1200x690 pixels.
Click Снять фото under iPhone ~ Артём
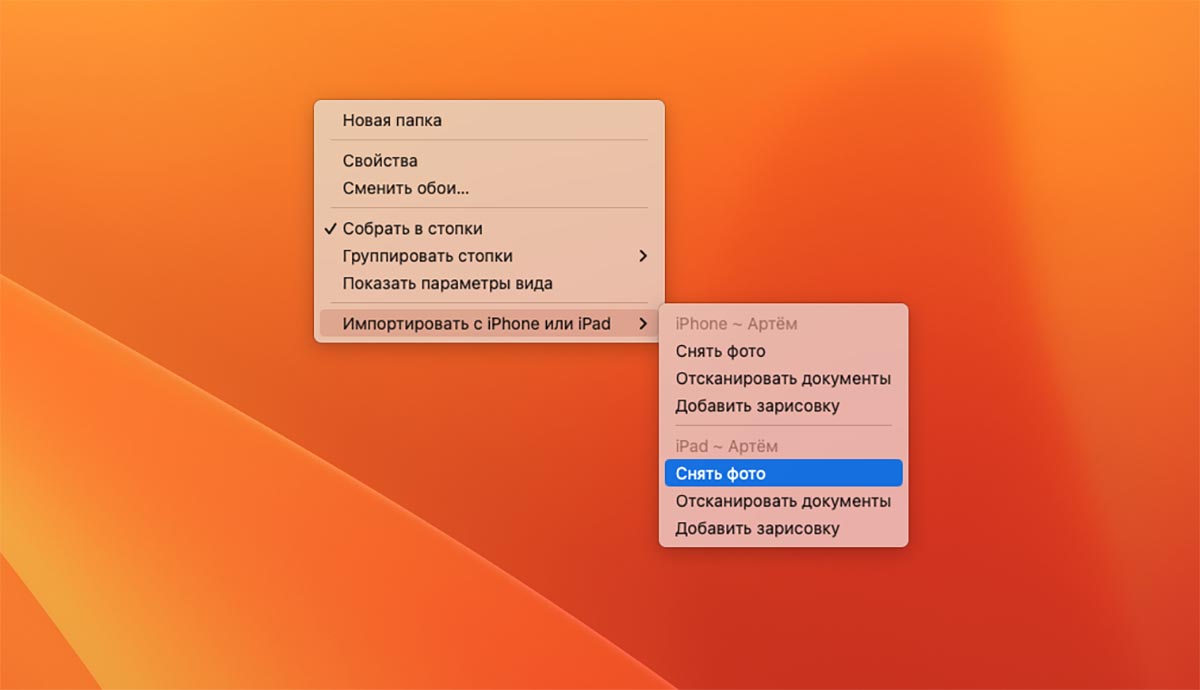tap(783, 351)
